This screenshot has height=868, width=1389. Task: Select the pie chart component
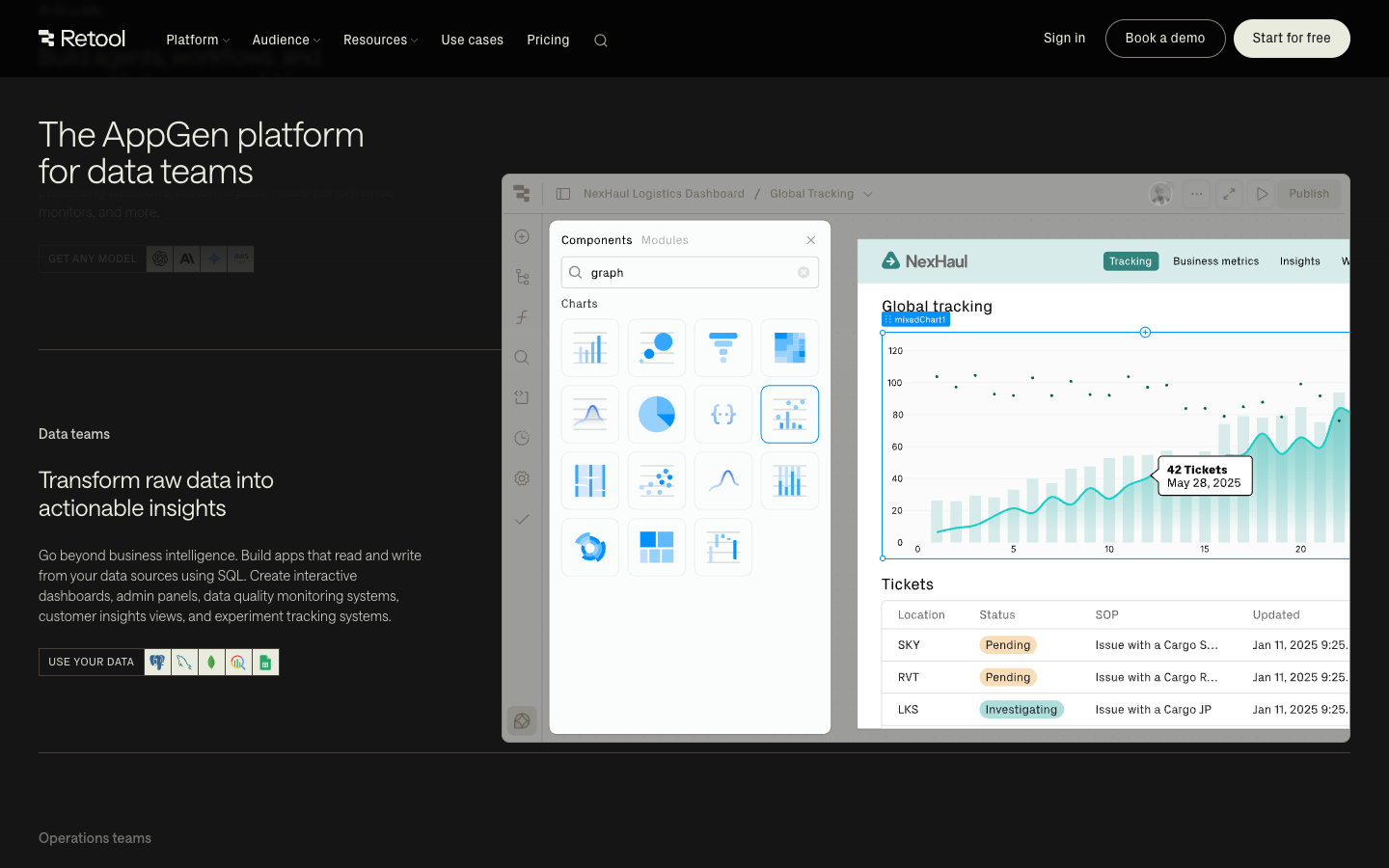point(657,414)
